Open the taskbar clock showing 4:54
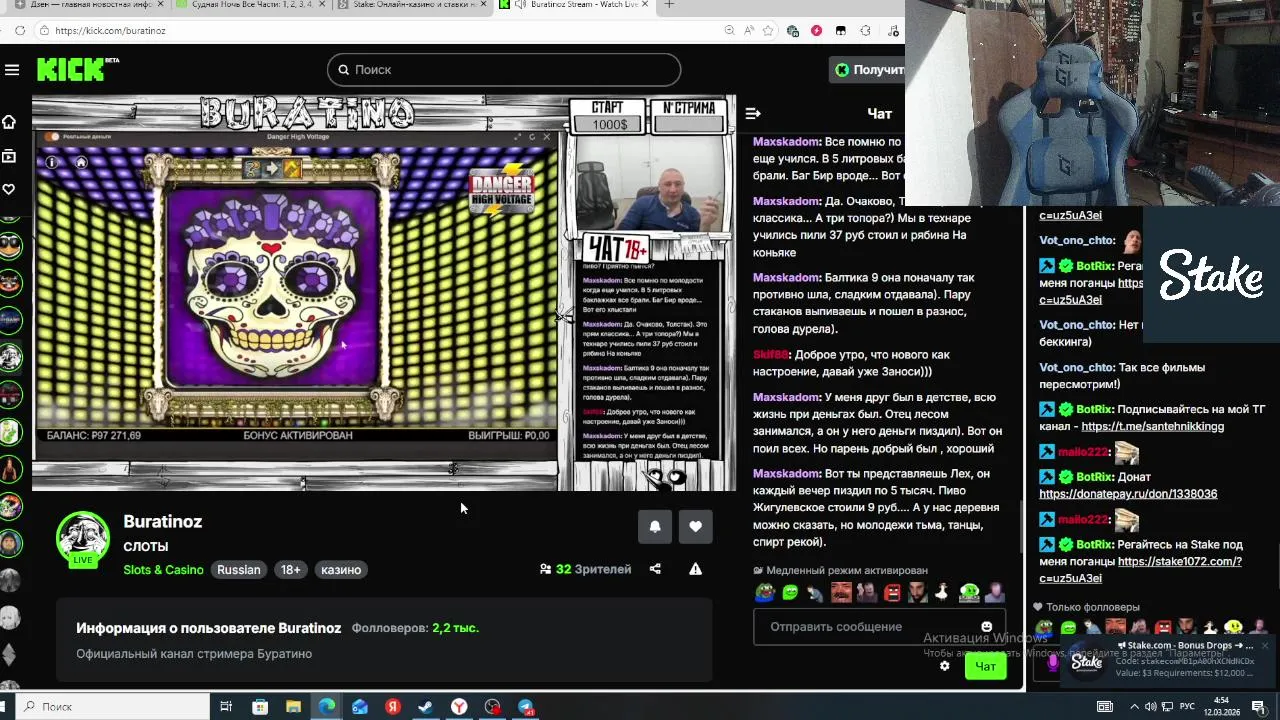Viewport: 1280px width, 720px height. [1223, 706]
